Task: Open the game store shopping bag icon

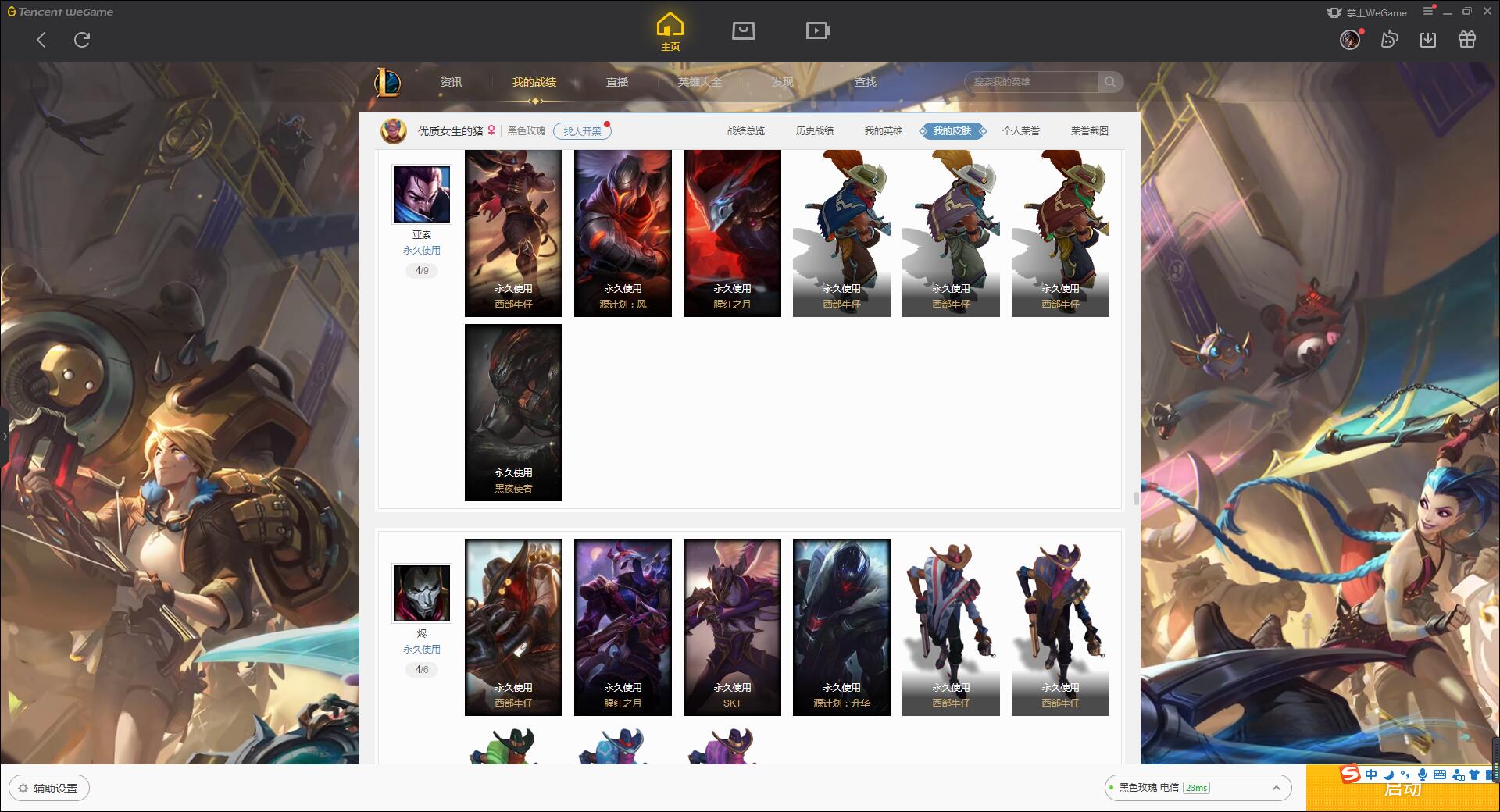Action: coord(743,30)
